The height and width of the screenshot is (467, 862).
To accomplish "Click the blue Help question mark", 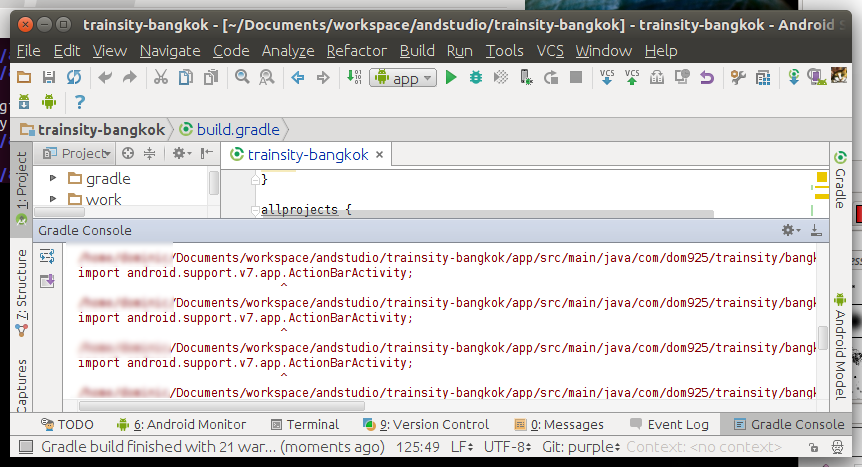I will click(80, 102).
